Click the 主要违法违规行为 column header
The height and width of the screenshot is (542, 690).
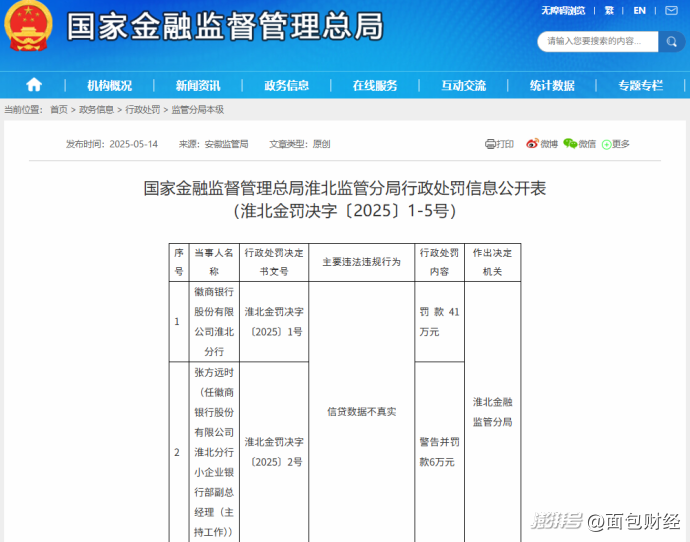tap(361, 262)
